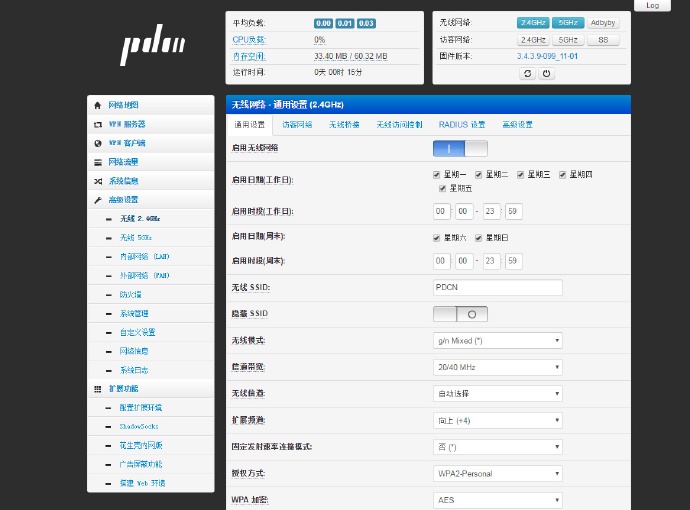Switch to the 访客网络 tab
The height and width of the screenshot is (510, 690).
tap(297, 125)
